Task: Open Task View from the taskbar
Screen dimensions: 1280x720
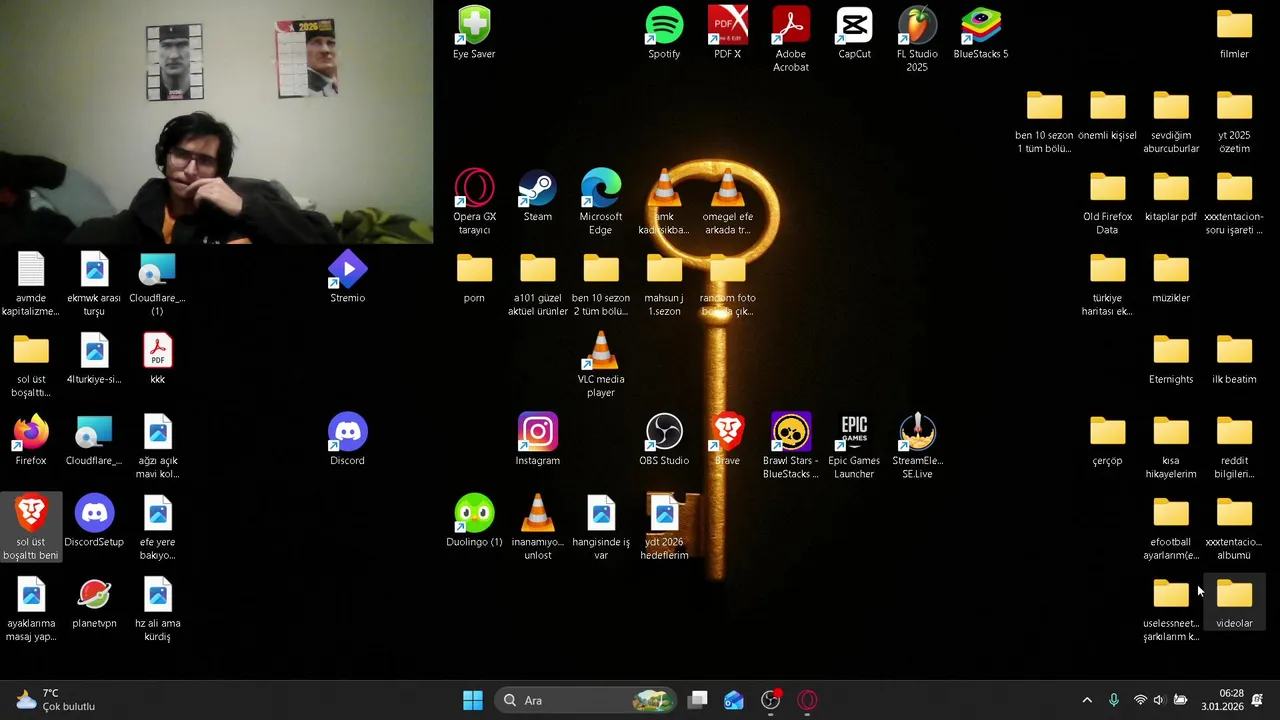Action: (698, 700)
